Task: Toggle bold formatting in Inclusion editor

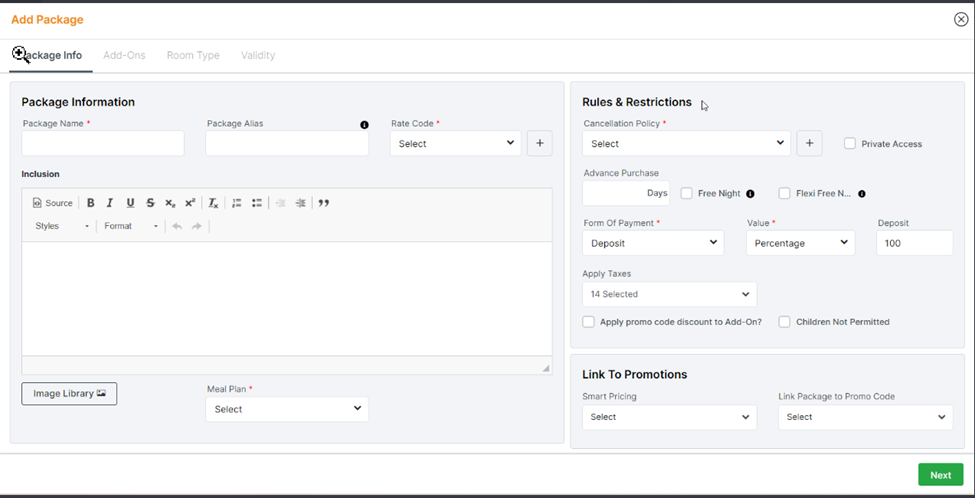Action: tap(91, 203)
